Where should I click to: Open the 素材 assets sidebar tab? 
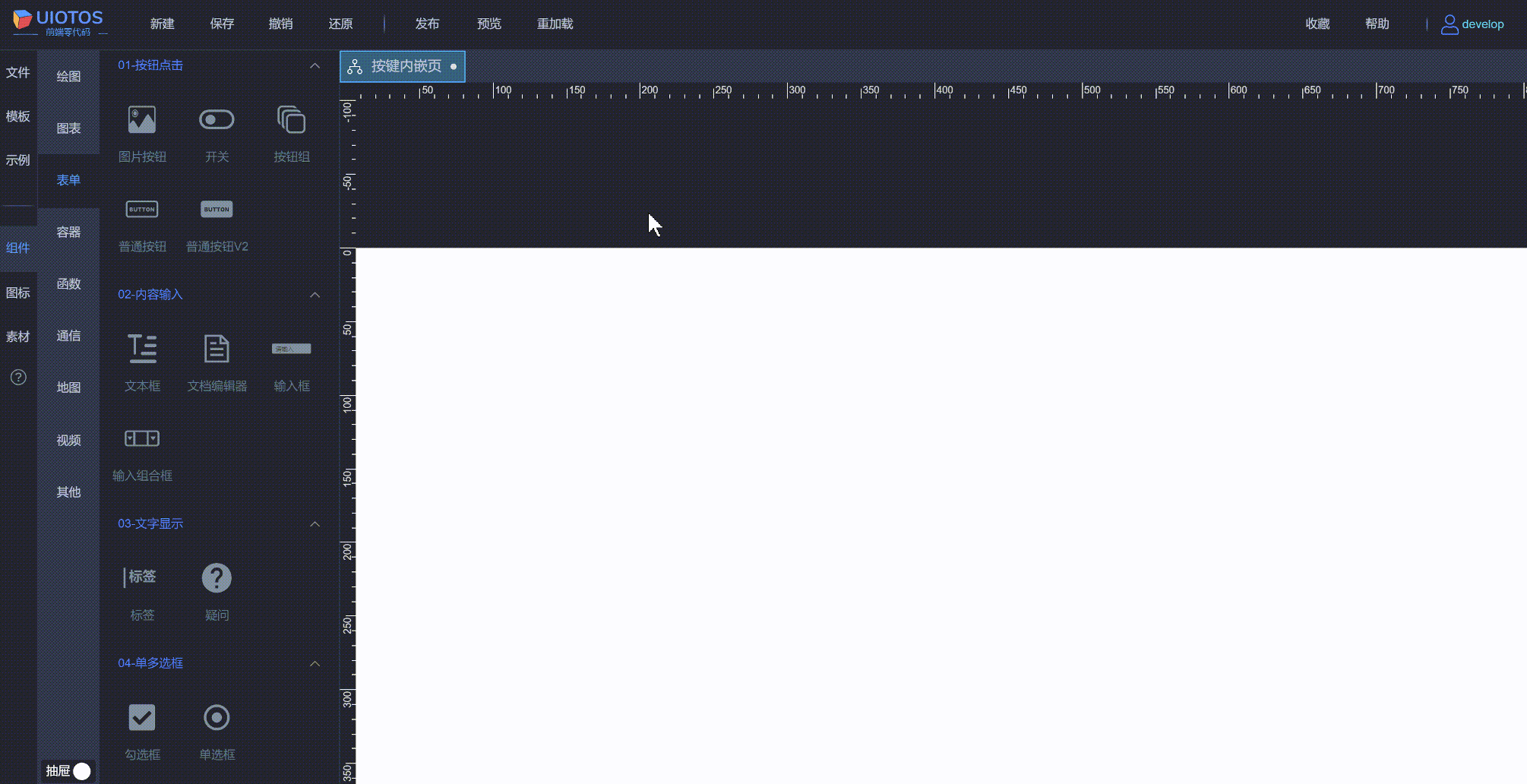[18, 337]
